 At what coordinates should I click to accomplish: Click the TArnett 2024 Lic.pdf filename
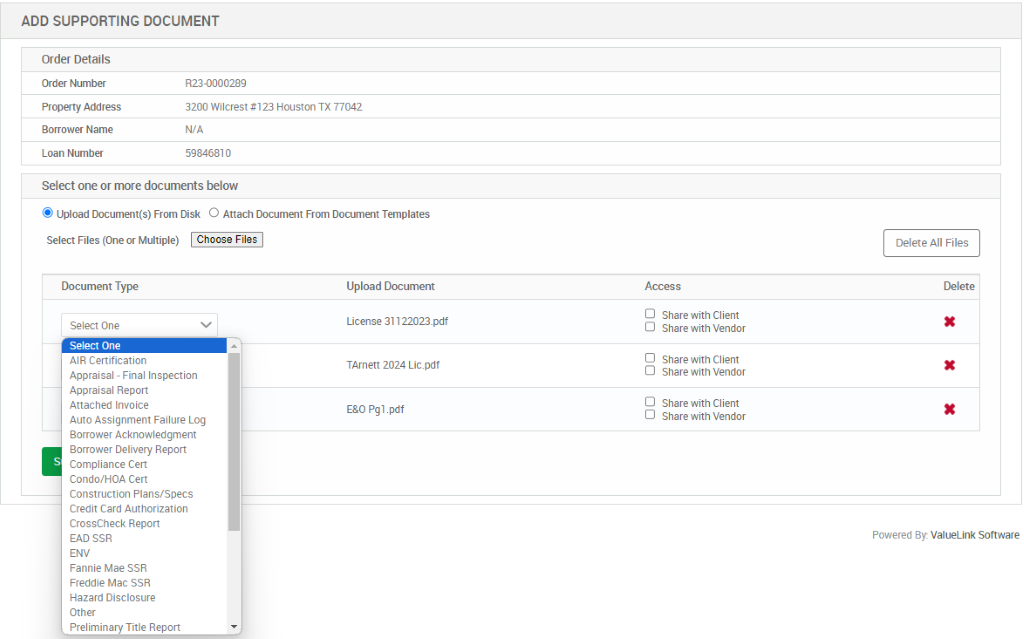[392, 365]
